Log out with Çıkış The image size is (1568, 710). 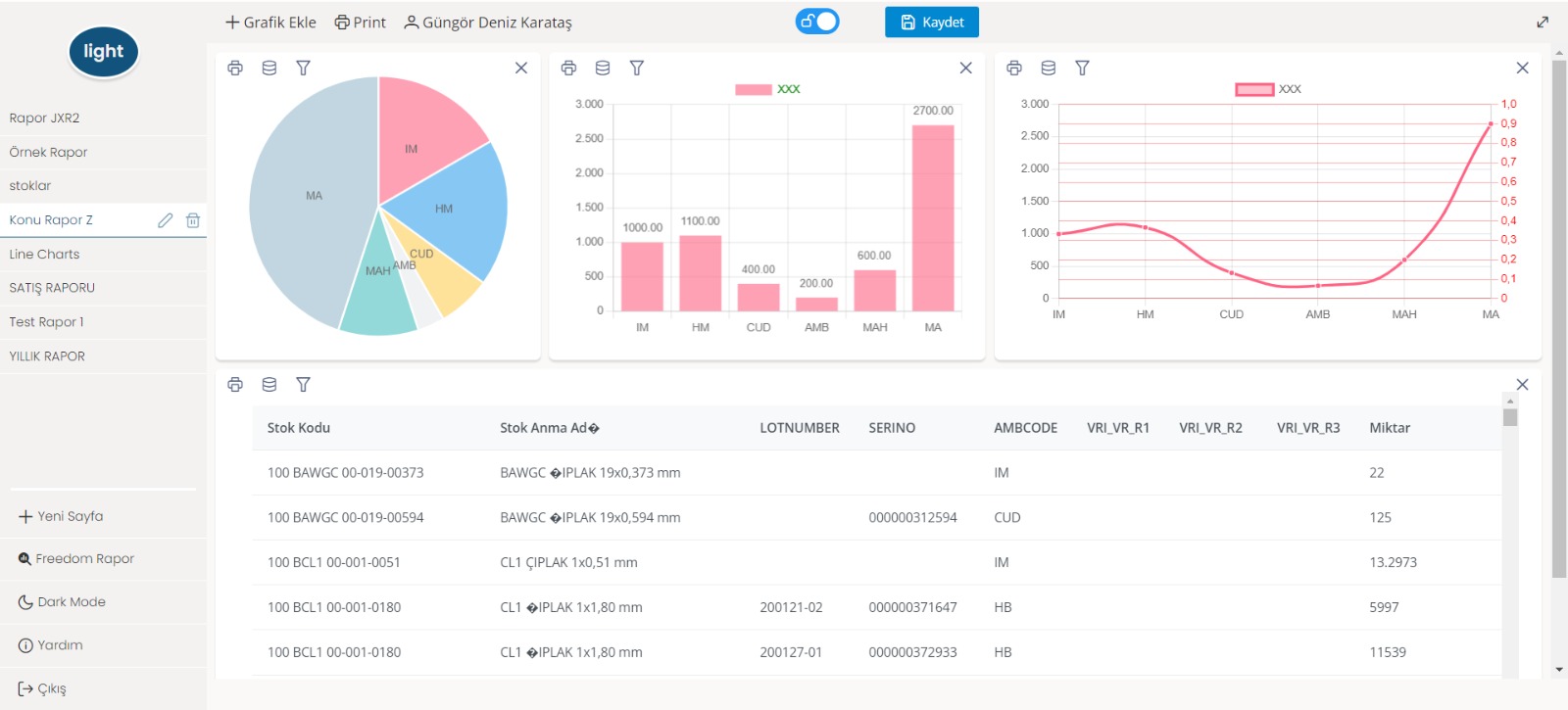(42, 688)
